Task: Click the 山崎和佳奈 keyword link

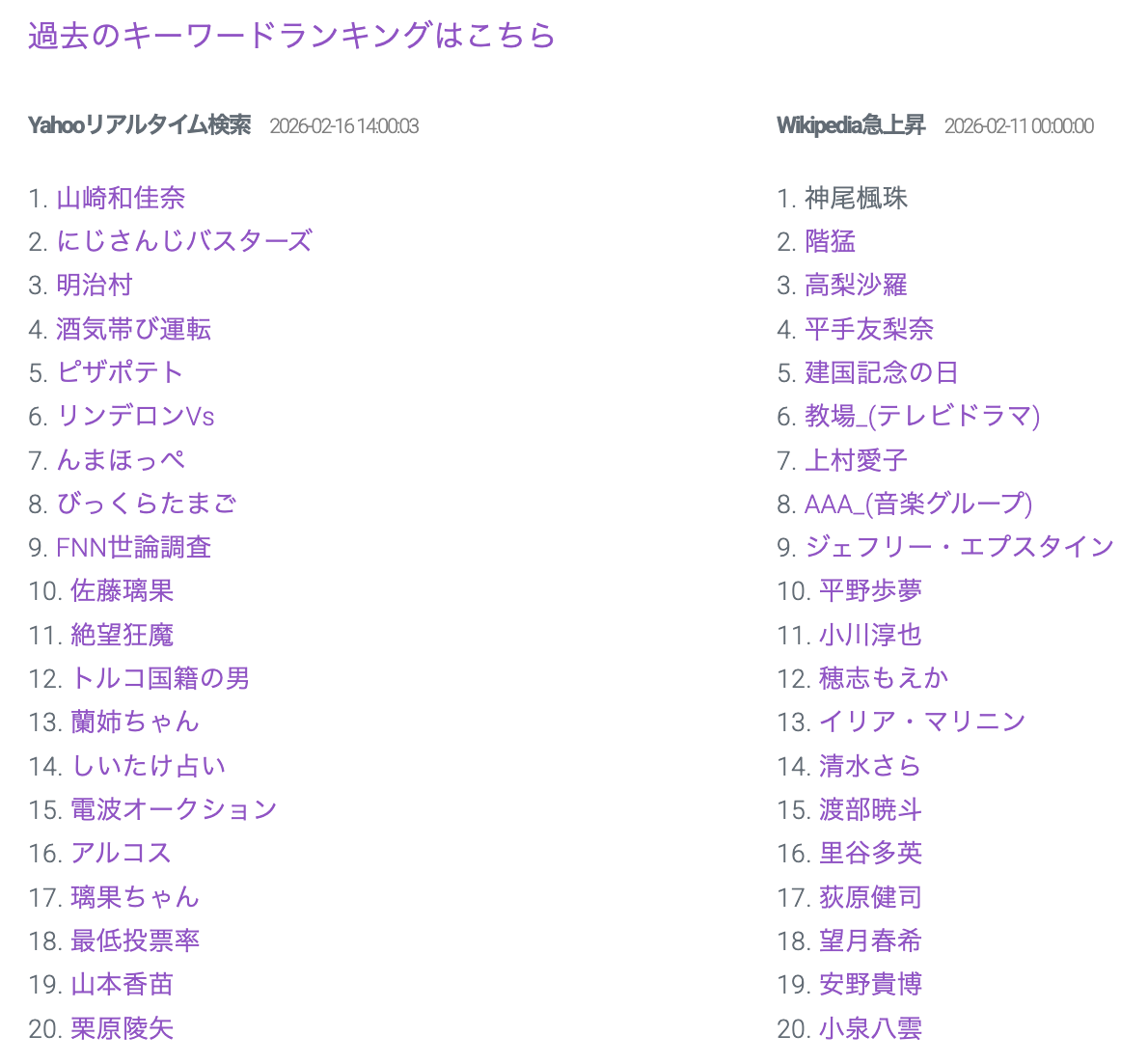Action: point(121,198)
